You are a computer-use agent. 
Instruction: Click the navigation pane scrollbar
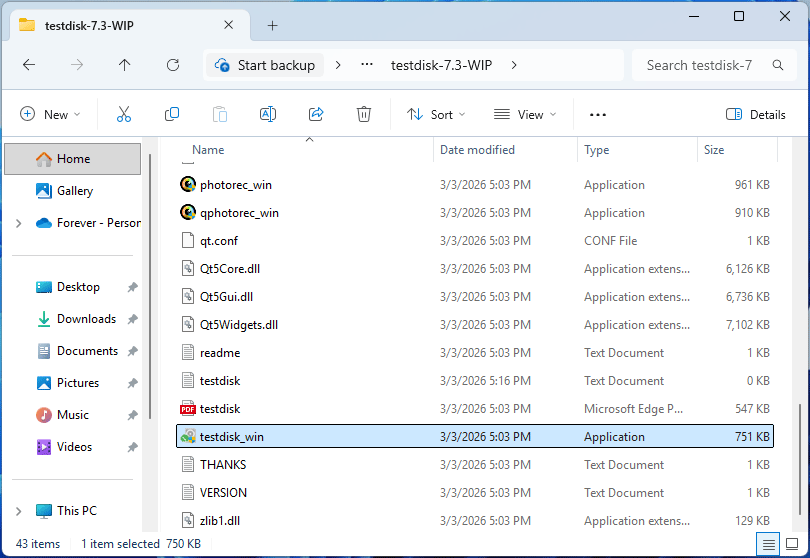point(150,287)
